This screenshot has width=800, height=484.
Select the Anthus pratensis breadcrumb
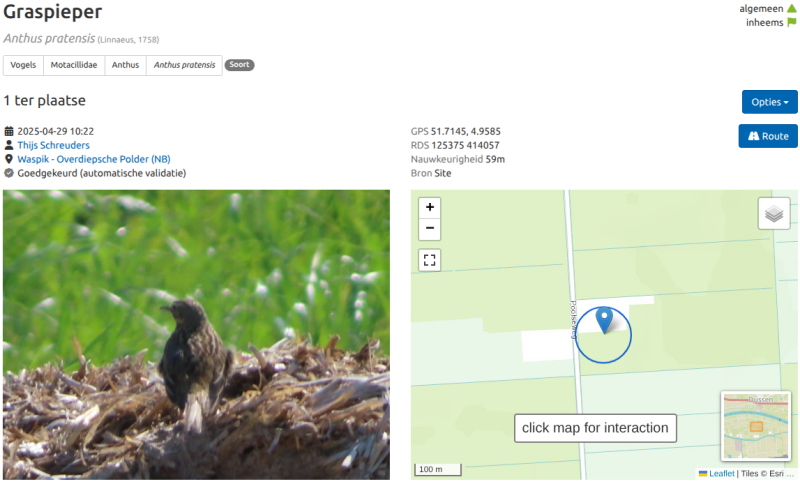click(184, 65)
